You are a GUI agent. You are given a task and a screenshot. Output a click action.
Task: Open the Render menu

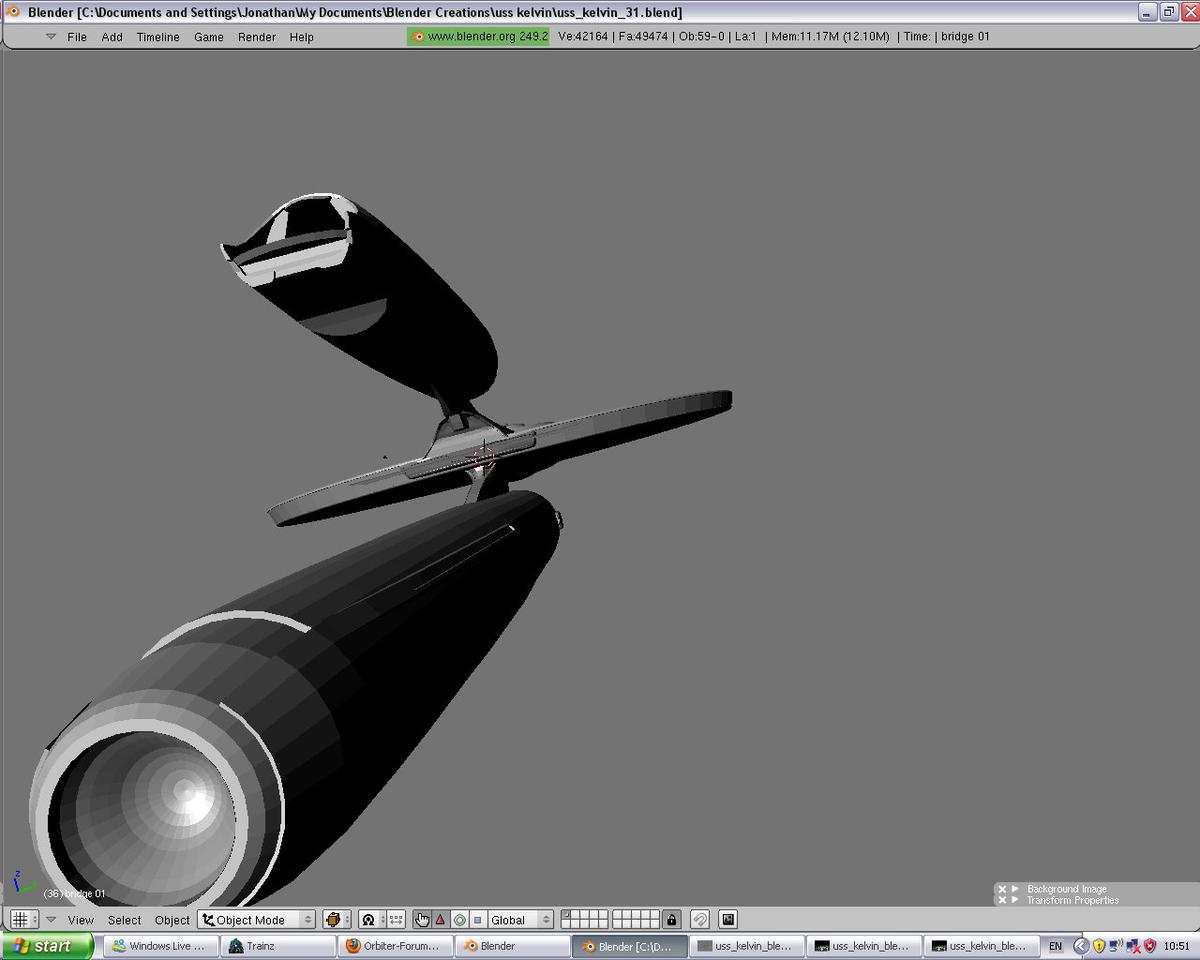257,37
